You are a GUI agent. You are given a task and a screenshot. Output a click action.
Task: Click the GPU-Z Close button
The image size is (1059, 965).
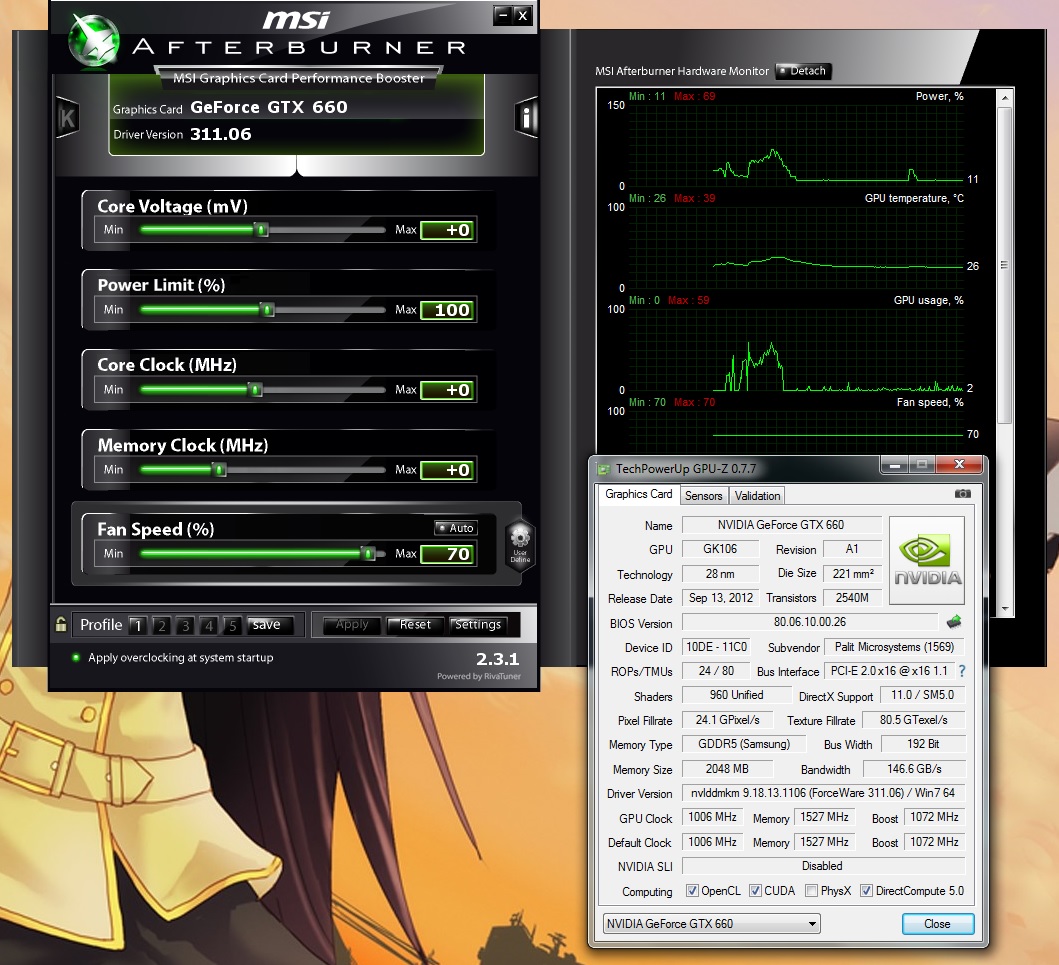click(x=937, y=924)
